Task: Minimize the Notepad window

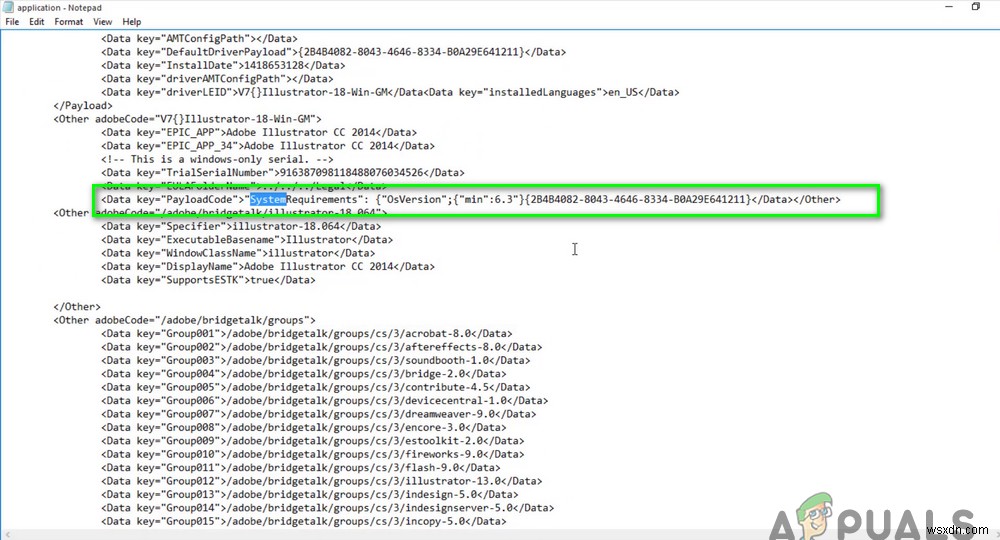Action: [949, 6]
